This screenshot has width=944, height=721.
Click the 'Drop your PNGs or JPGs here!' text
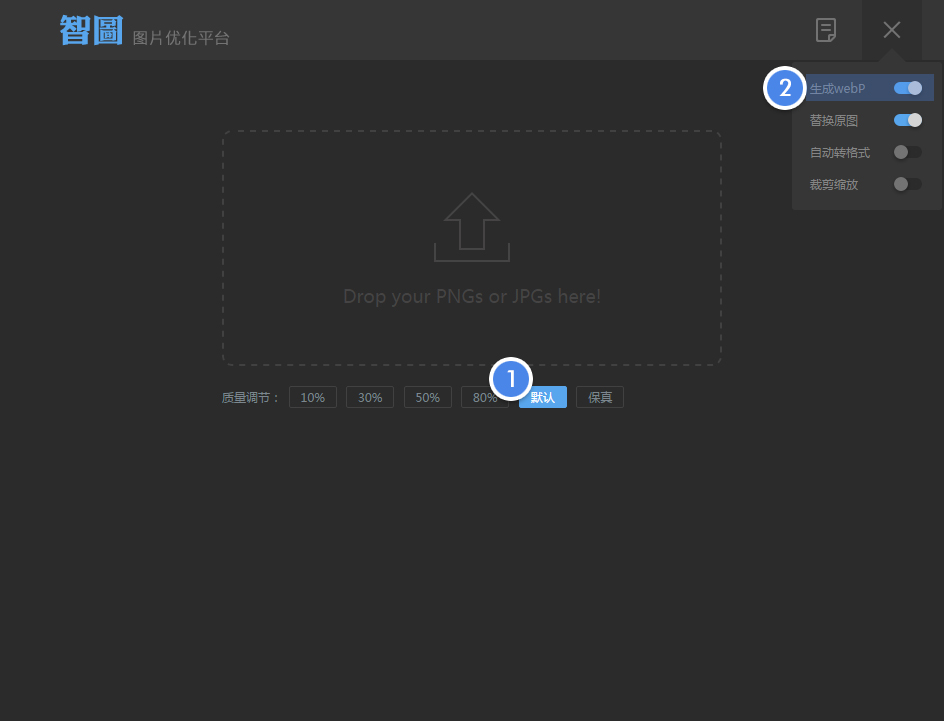click(x=472, y=297)
